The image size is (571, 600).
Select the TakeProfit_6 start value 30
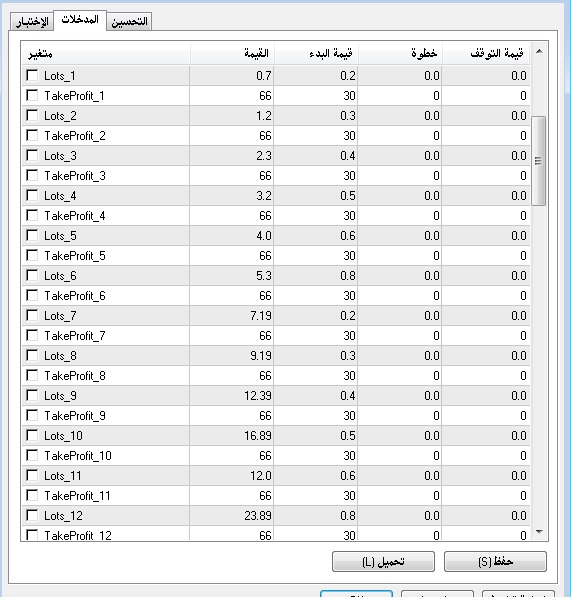click(316, 295)
